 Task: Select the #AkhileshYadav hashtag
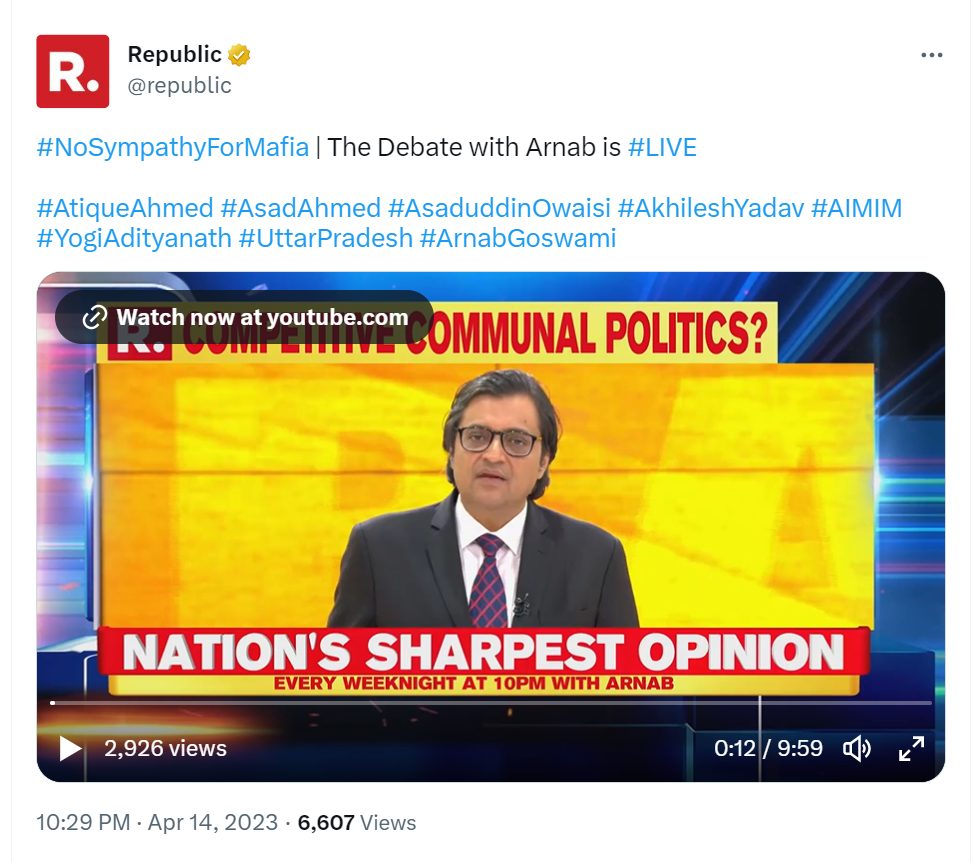point(711,208)
